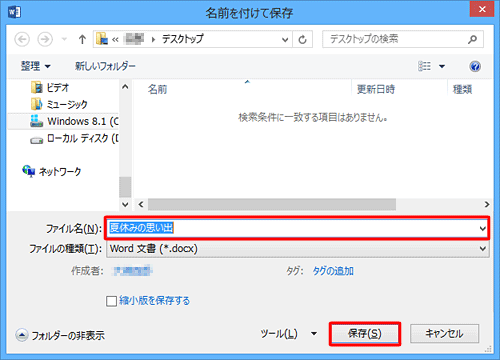Go up one folder level
Viewport: 500px width, 360px height.
[82, 39]
